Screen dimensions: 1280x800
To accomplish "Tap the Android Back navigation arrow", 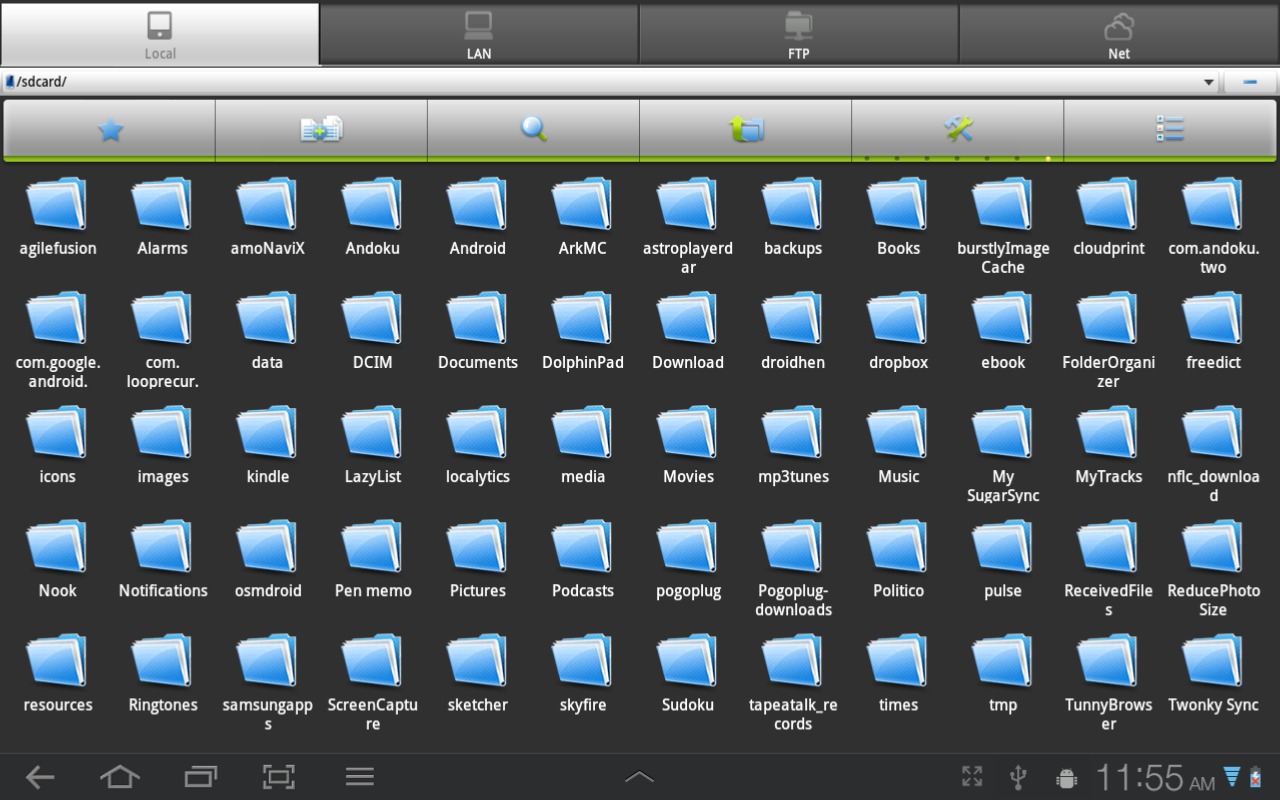I will 40,777.
